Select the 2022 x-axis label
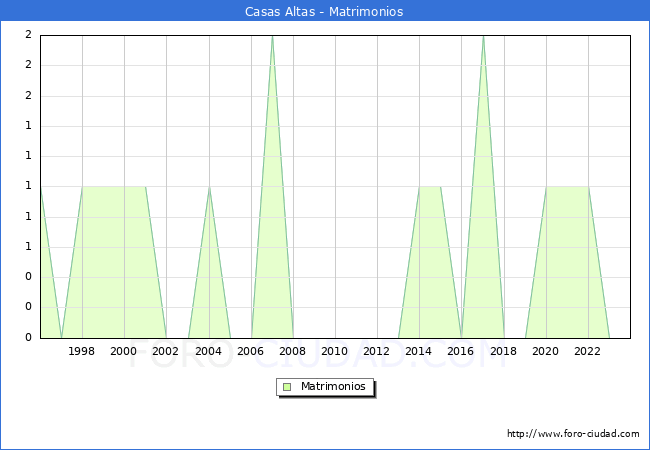This screenshot has height=450, width=650. tap(588, 351)
